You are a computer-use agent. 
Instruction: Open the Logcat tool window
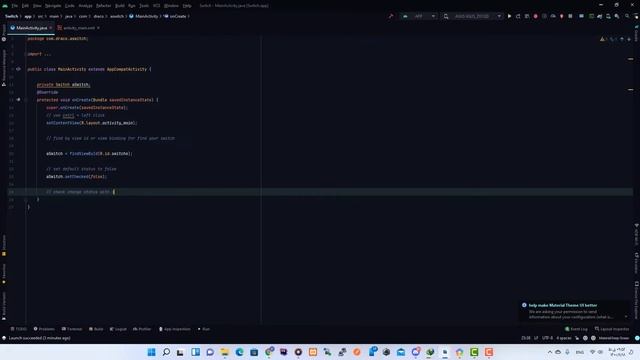coord(118,329)
